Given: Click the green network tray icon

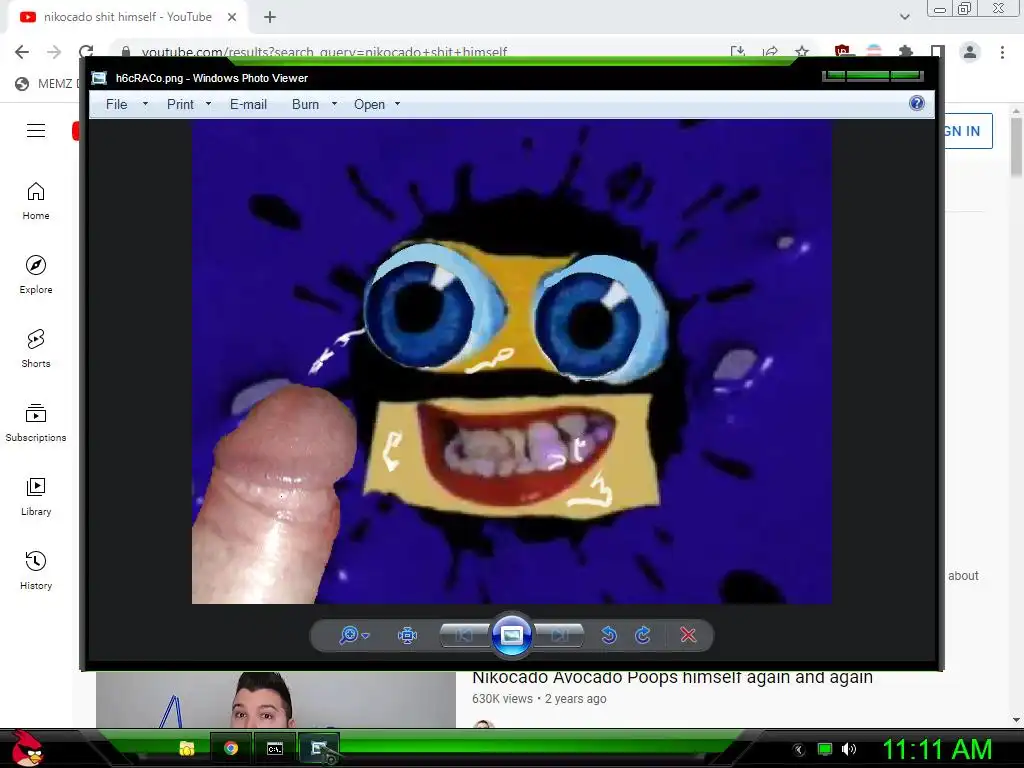Looking at the screenshot, I should tap(825, 749).
